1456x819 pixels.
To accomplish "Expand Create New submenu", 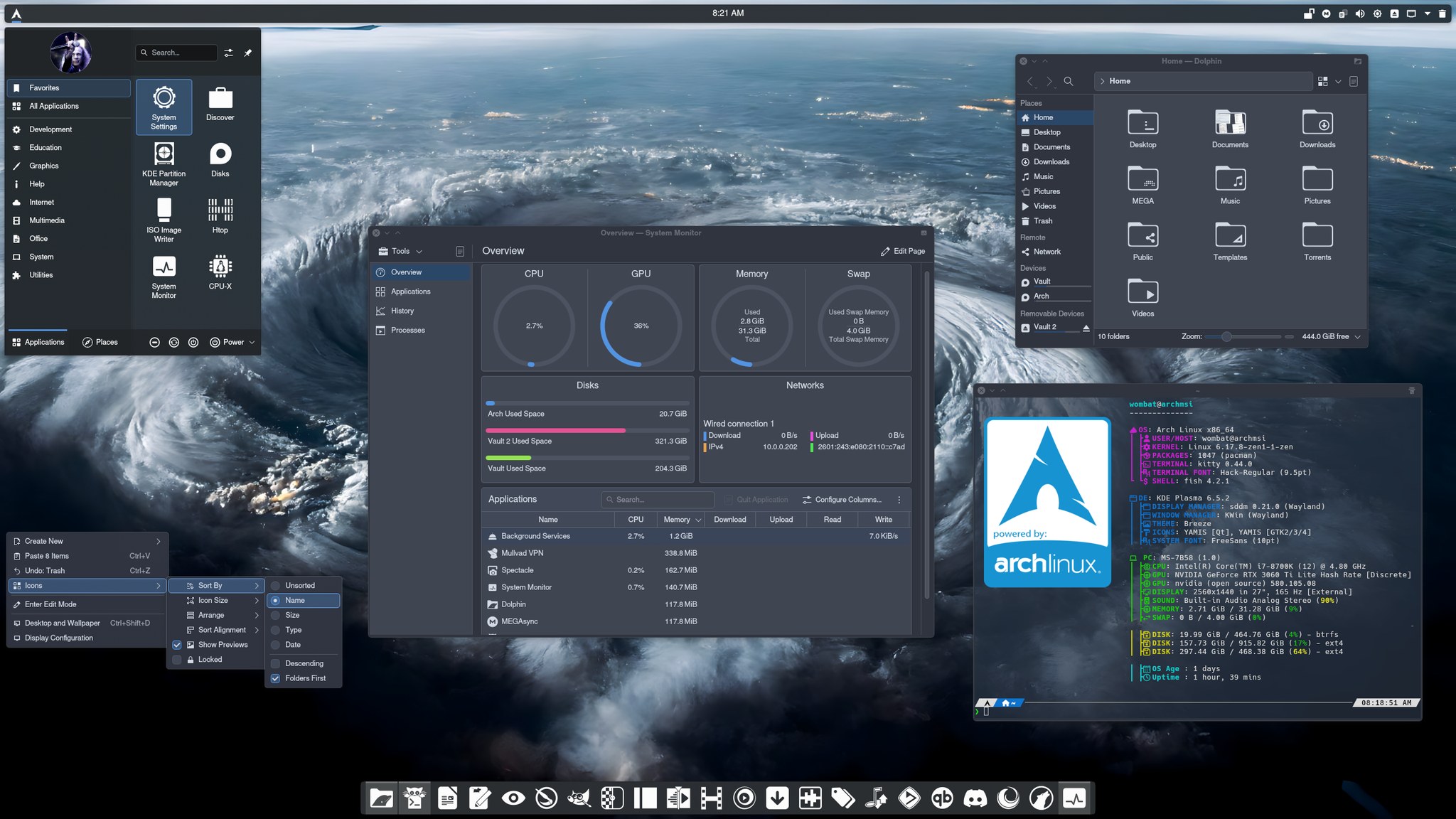I will [x=87, y=541].
